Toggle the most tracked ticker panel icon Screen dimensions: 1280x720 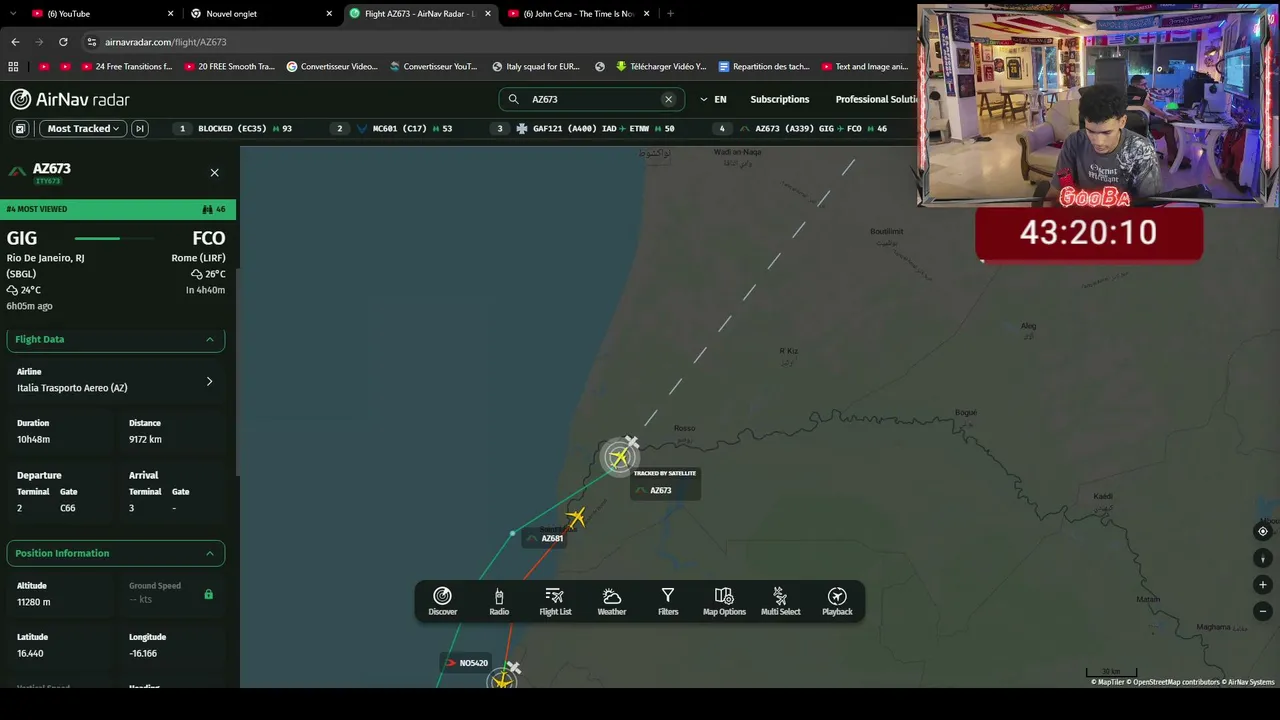click(20, 128)
